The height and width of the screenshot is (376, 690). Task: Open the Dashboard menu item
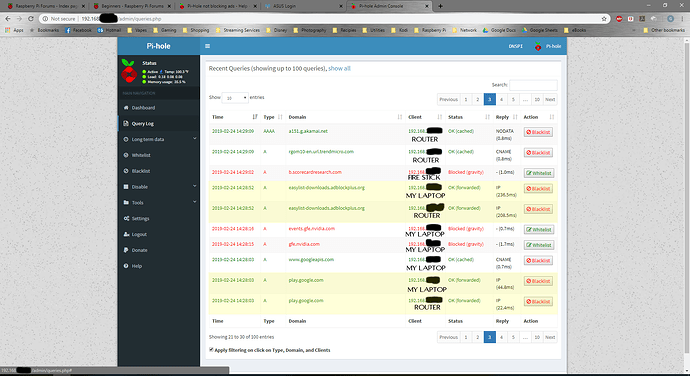click(x=159, y=107)
